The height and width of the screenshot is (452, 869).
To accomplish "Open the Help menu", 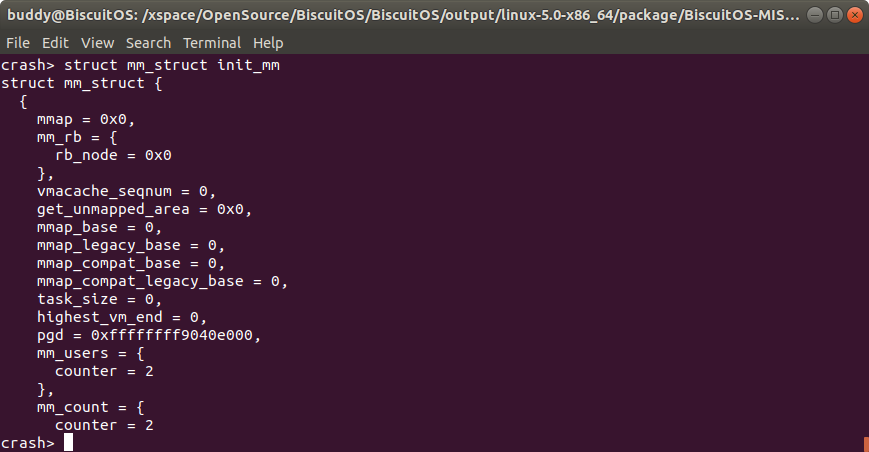I will [x=268, y=43].
